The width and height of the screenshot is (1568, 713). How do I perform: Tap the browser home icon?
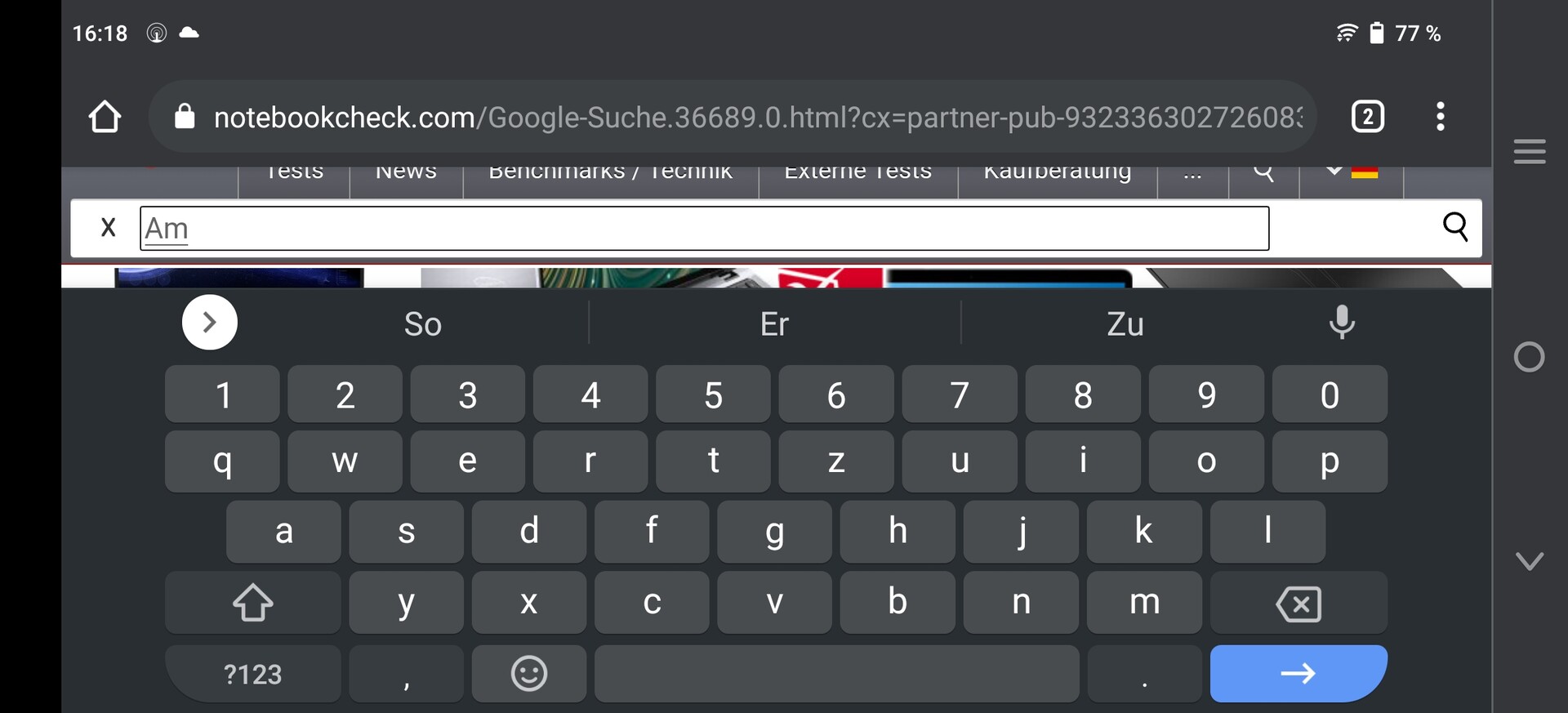105,117
